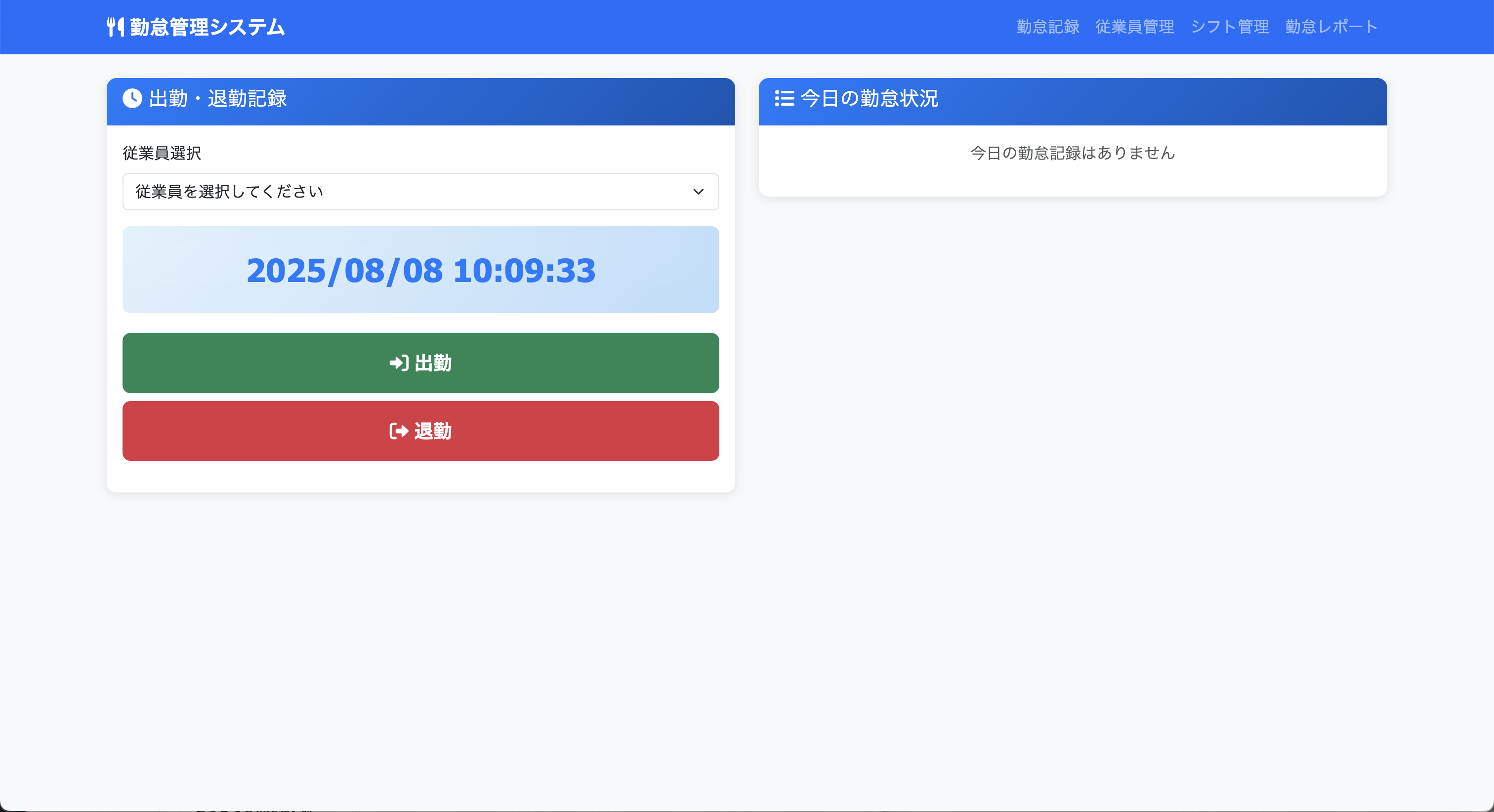Click the sign-in arrow icon on 出勤

tap(399, 363)
